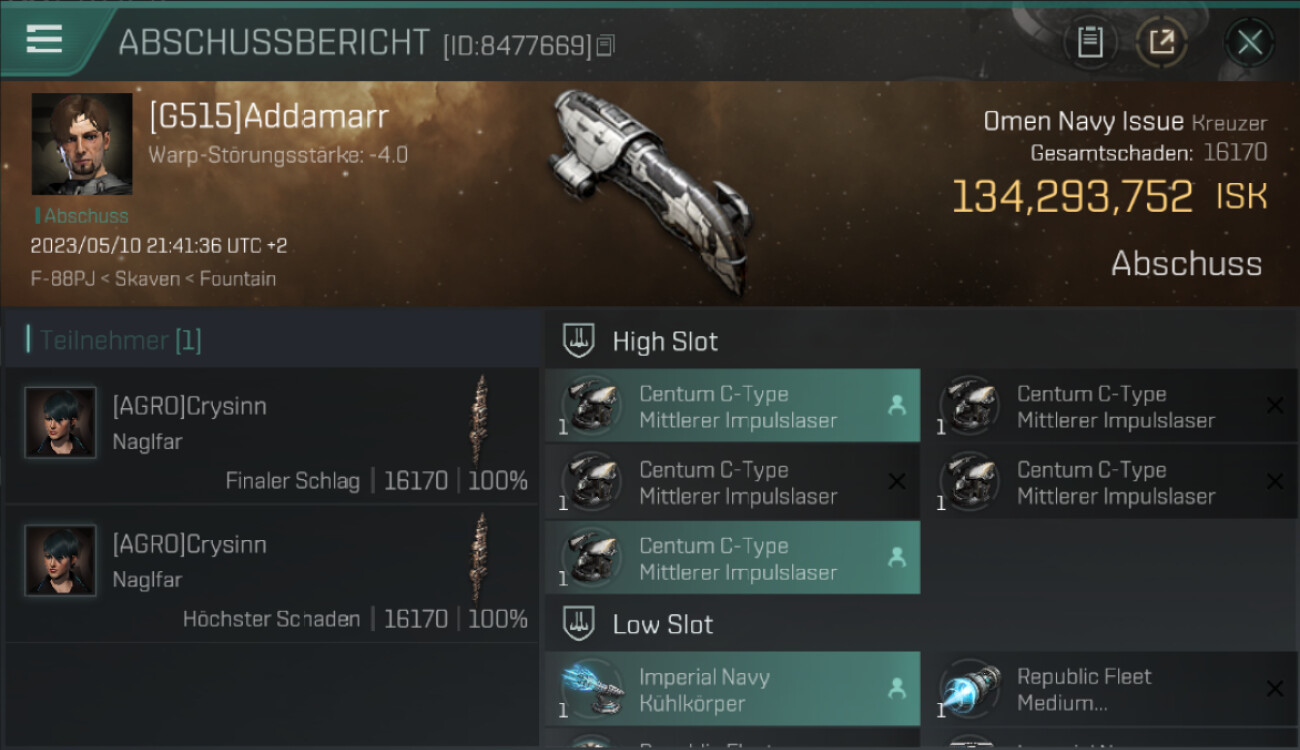The height and width of the screenshot is (750, 1300).
Task: Share the kill report externally
Action: point(1161,43)
